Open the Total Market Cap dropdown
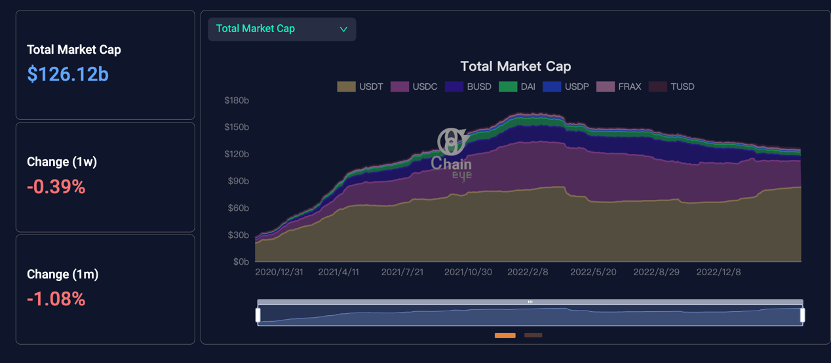This screenshot has width=832, height=364. 282,29
